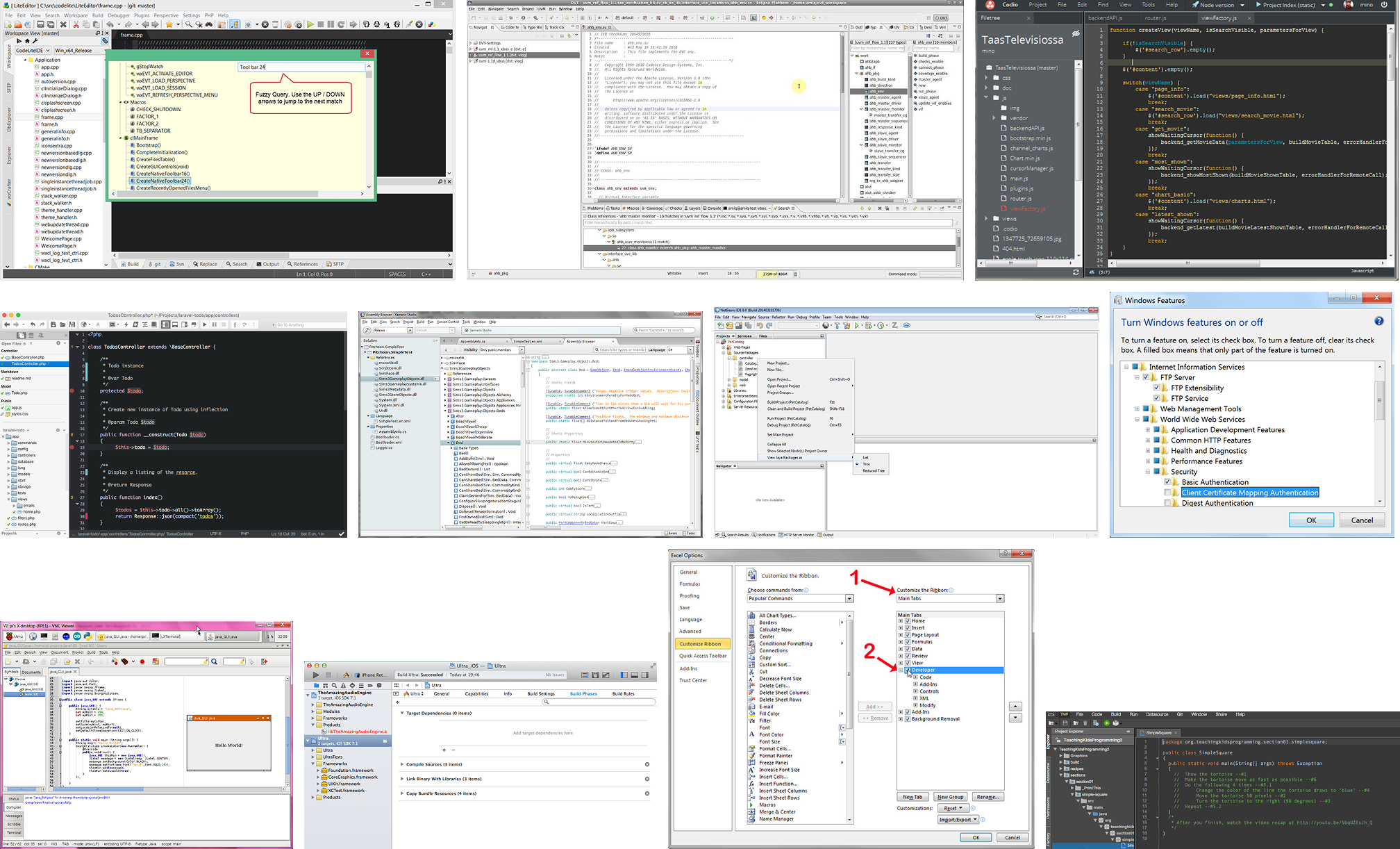
Task: Expand the Compile Sources build phase
Action: pyautogui.click(x=402, y=764)
